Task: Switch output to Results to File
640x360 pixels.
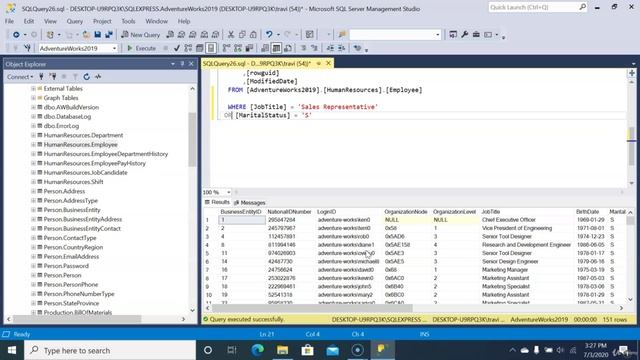Action: [x=288, y=48]
